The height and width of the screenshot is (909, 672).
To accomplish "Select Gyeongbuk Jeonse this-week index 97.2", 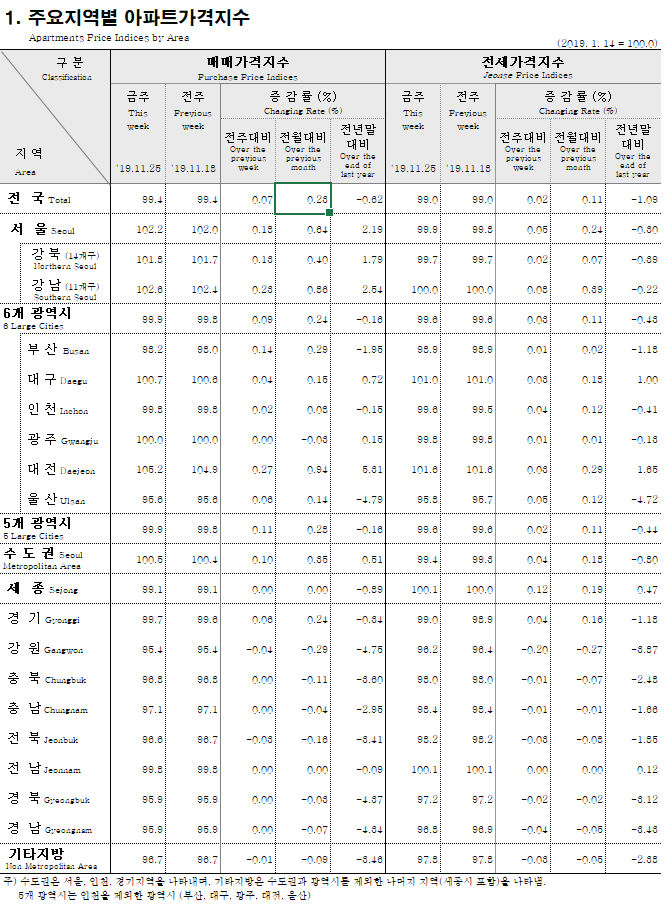I will 427,799.
